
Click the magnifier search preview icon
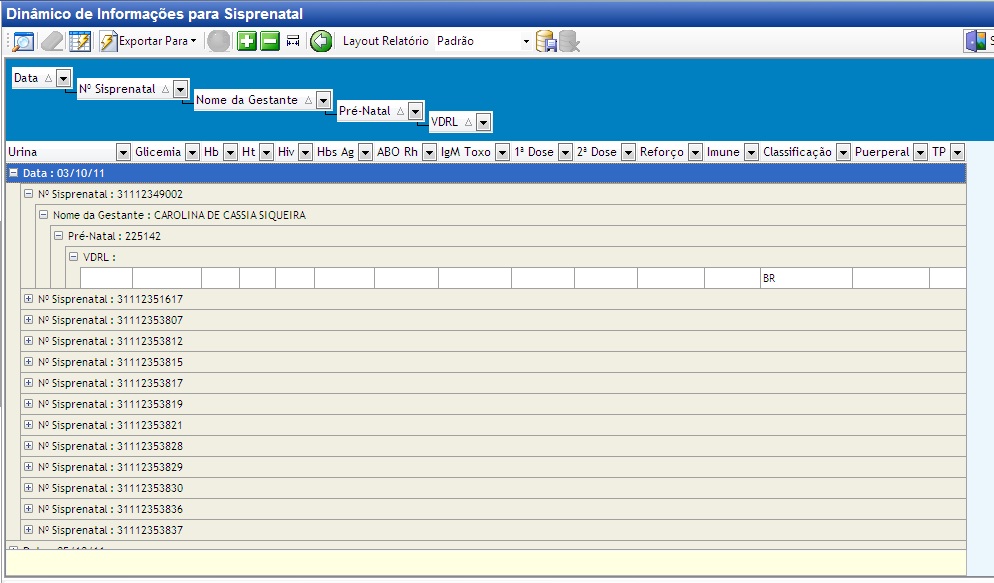point(23,42)
